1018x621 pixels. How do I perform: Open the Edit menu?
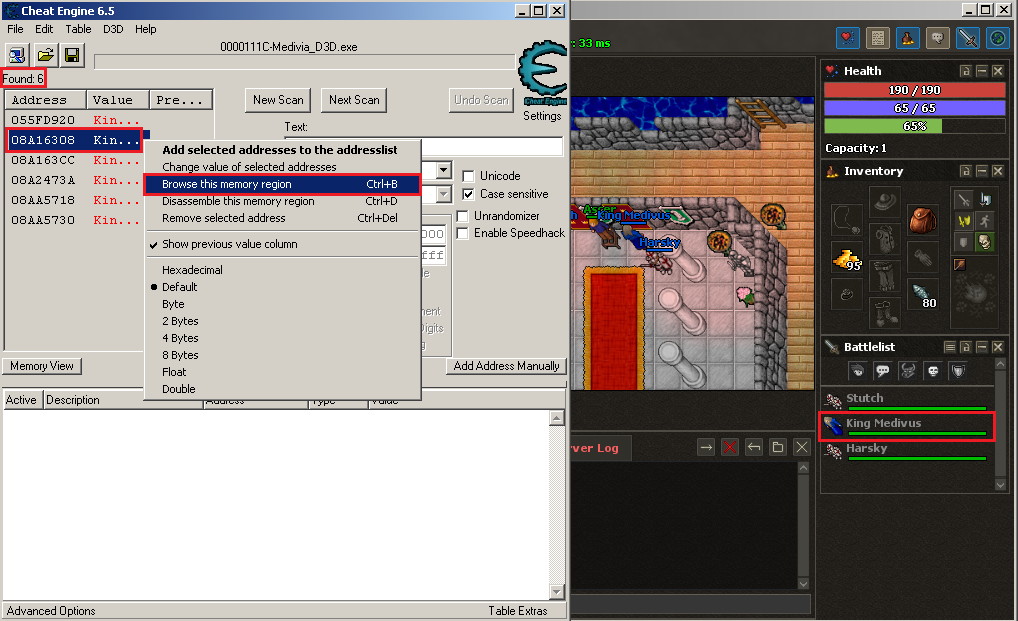(44, 29)
